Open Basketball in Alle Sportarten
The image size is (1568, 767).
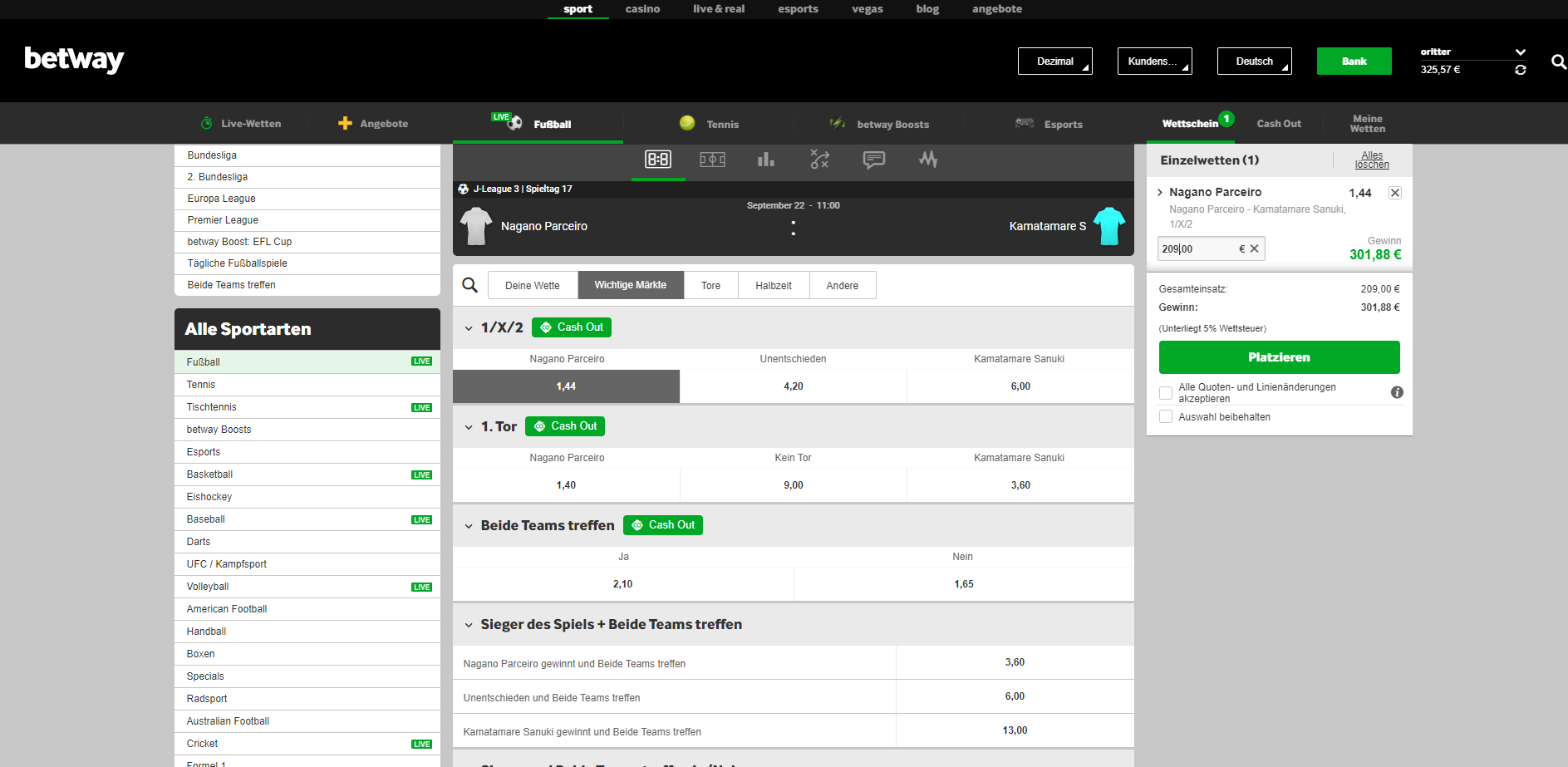click(307, 474)
